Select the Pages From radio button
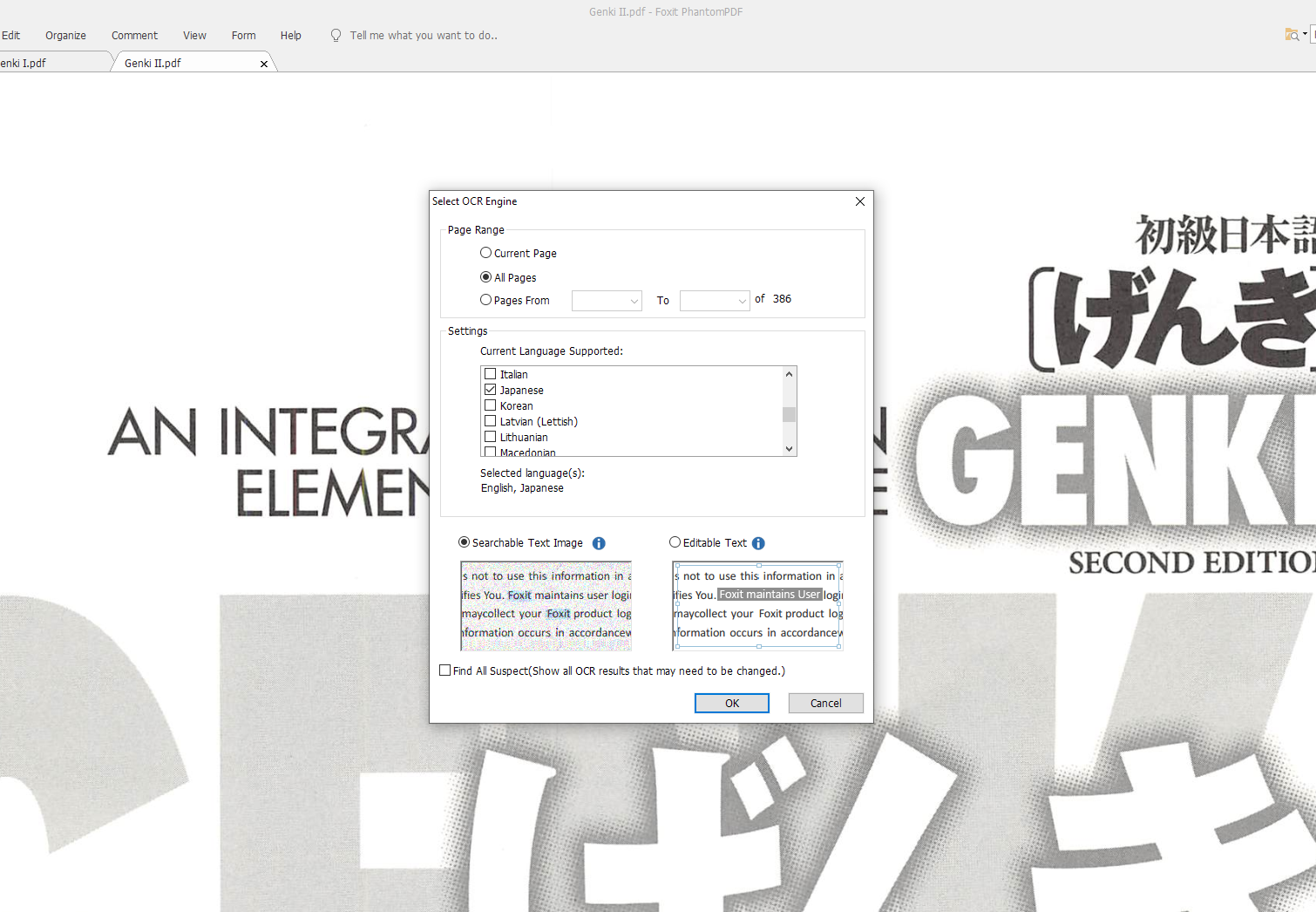 click(x=485, y=300)
